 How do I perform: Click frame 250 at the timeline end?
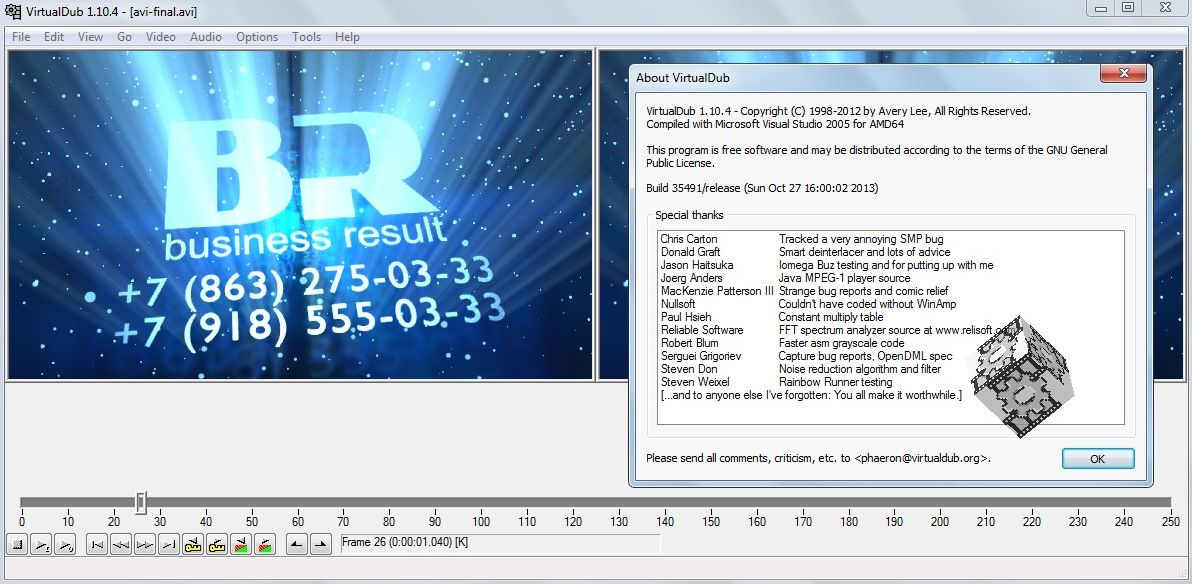click(1171, 522)
